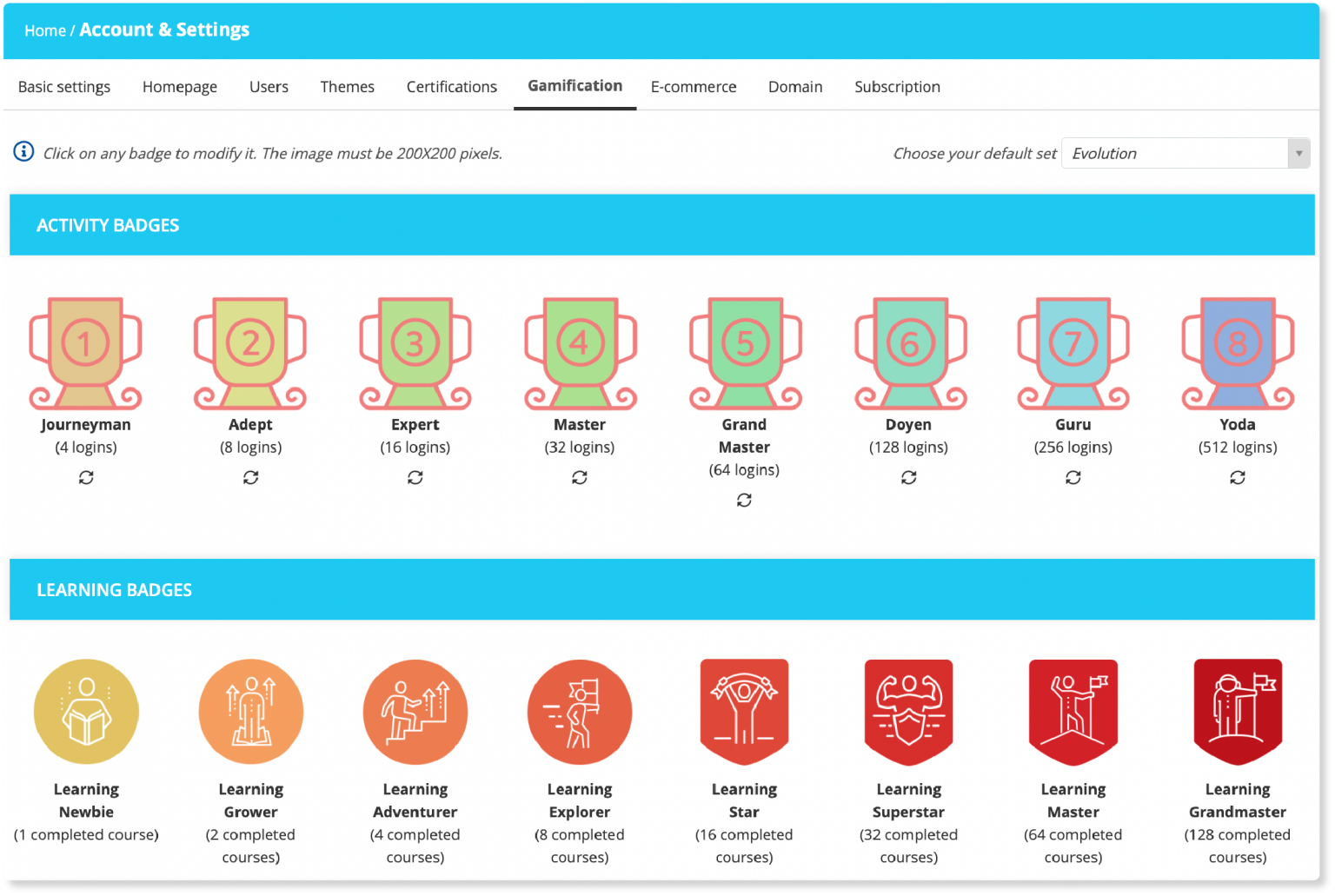Click the info icon next to the badge instructions

coord(23,151)
